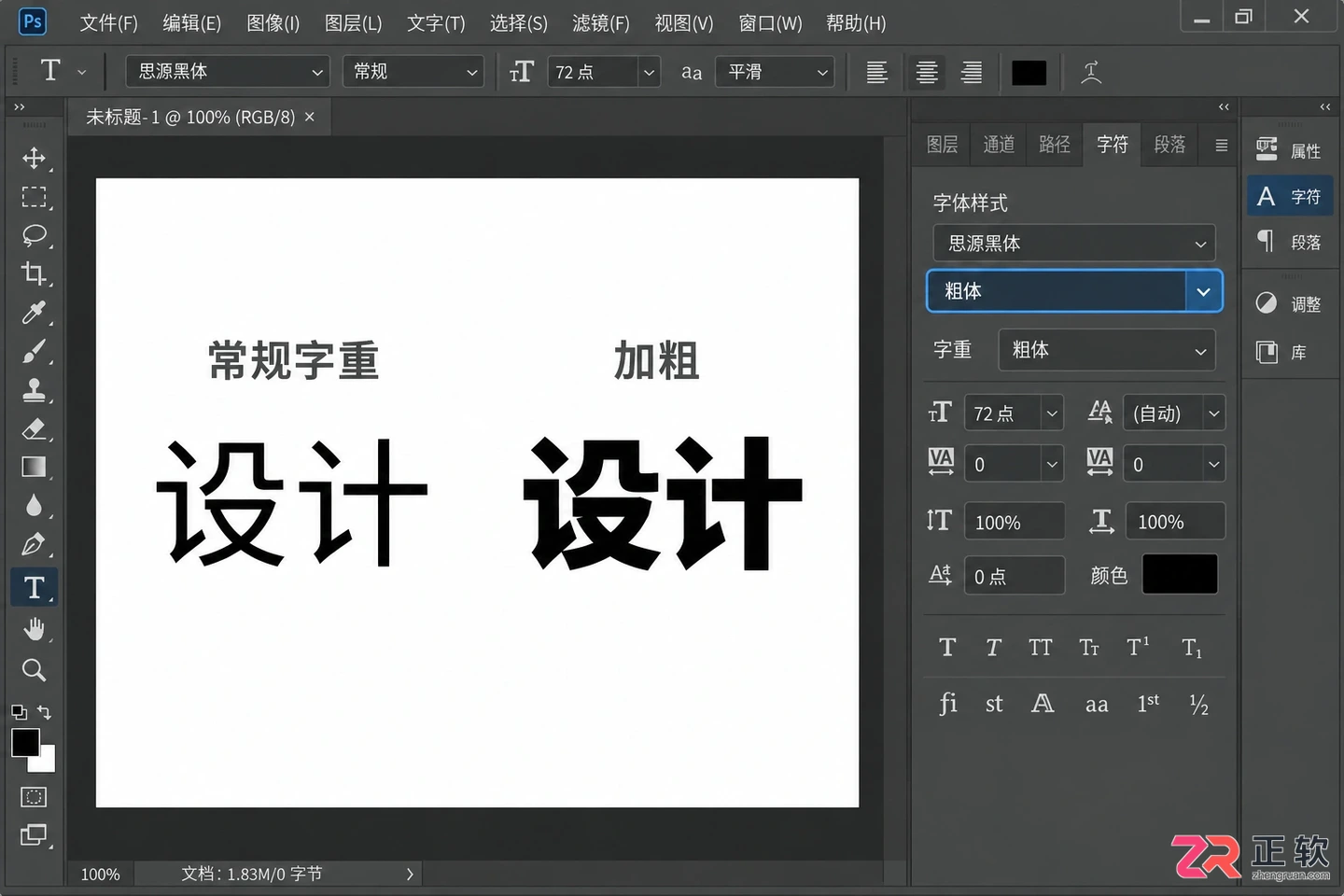Open the 调整 side panel button

(1290, 304)
